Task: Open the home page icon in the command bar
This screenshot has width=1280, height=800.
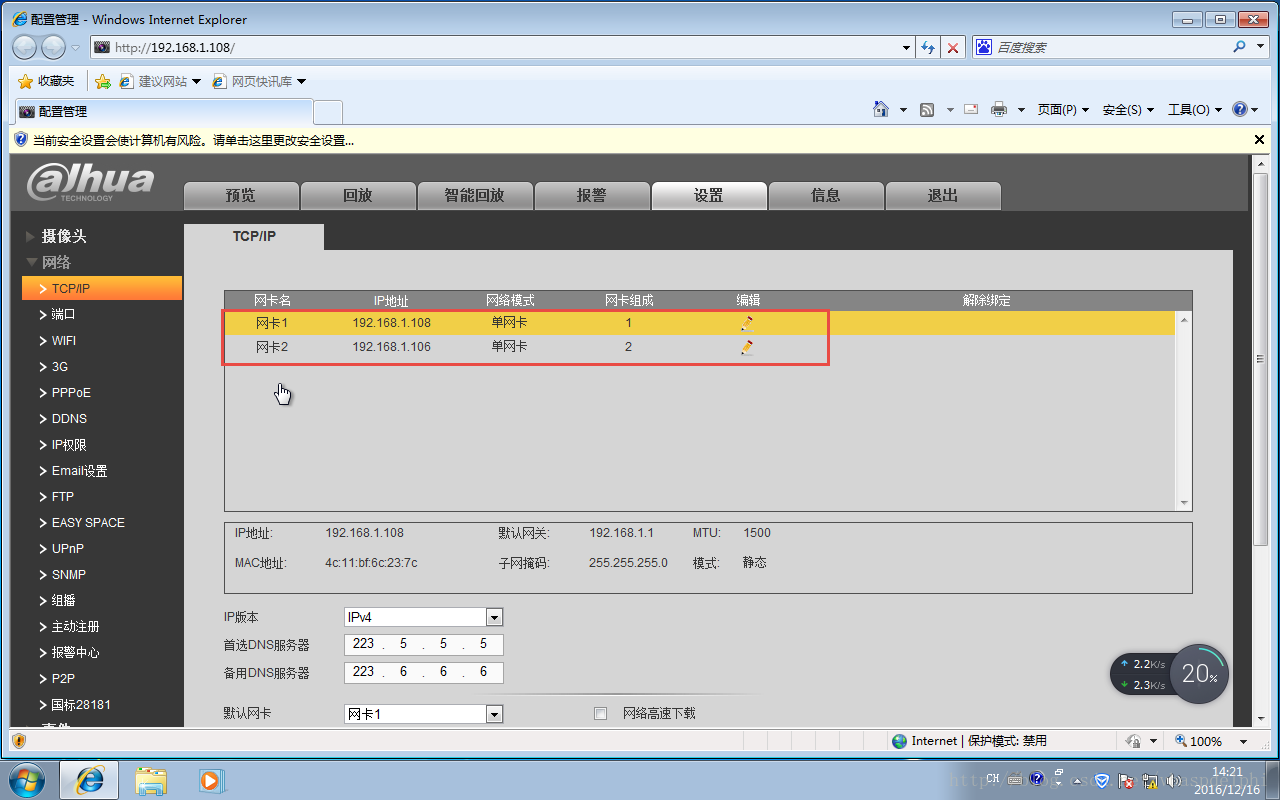Action: 881,109
